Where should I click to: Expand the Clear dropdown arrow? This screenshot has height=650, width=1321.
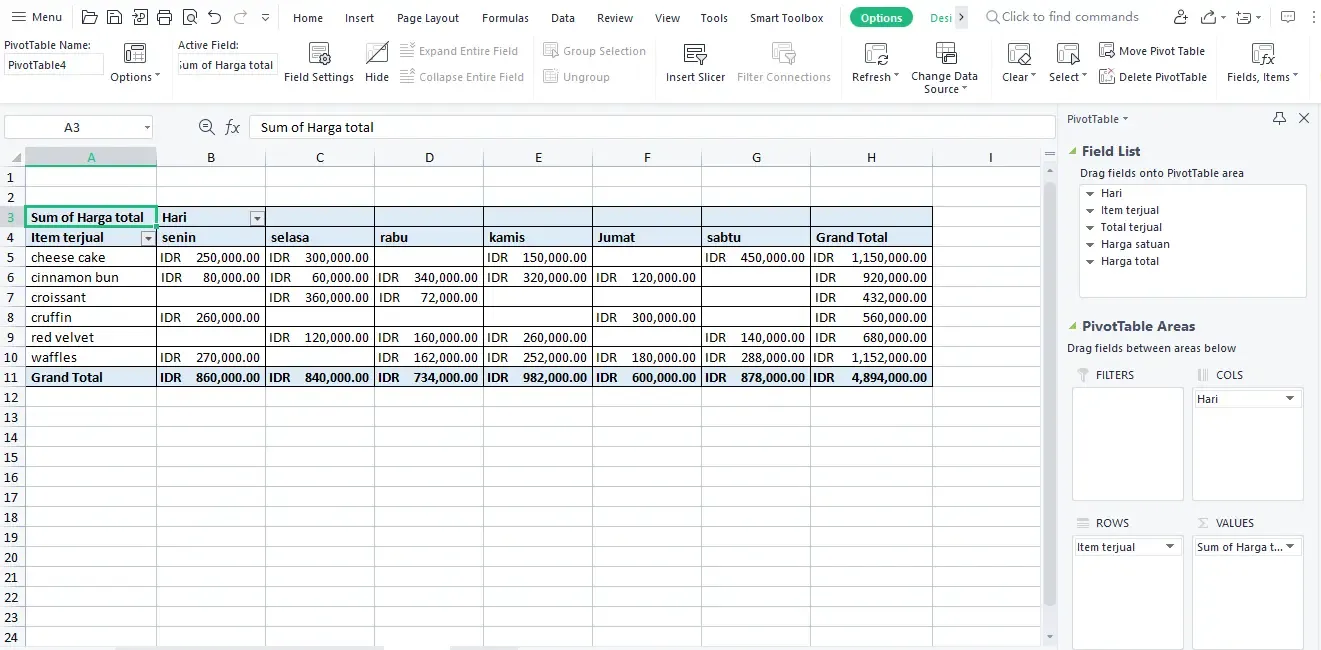pyautogui.click(x=1033, y=76)
